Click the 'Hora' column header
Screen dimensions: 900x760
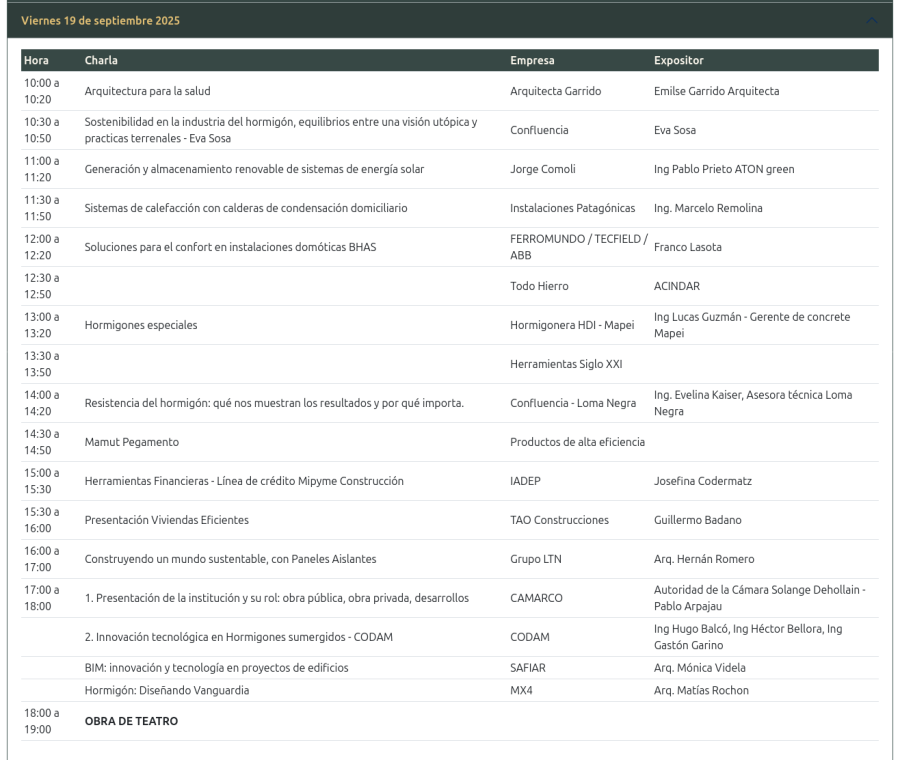pos(36,61)
